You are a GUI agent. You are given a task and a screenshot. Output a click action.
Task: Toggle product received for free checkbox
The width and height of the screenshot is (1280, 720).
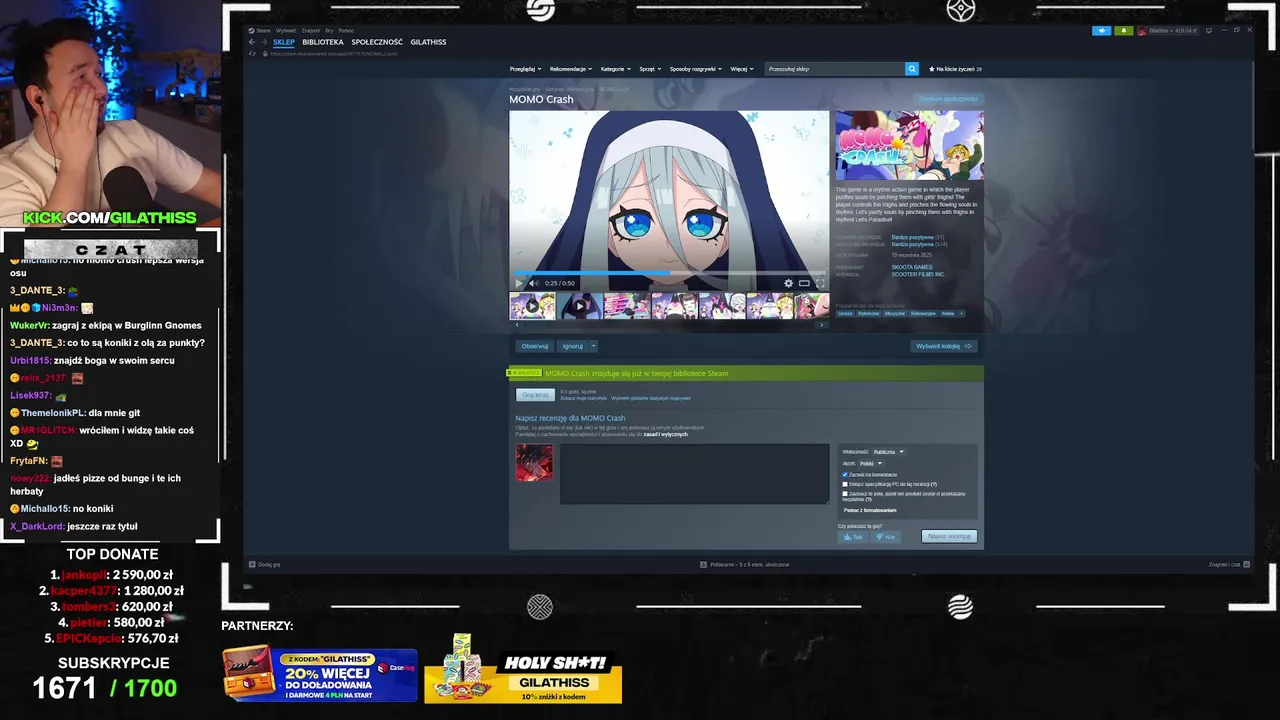click(x=845, y=494)
